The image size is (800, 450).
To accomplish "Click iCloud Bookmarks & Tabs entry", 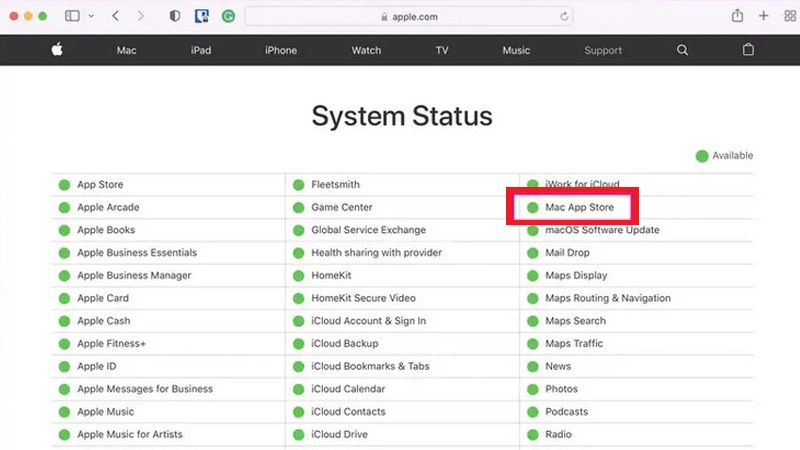I will coord(370,366).
